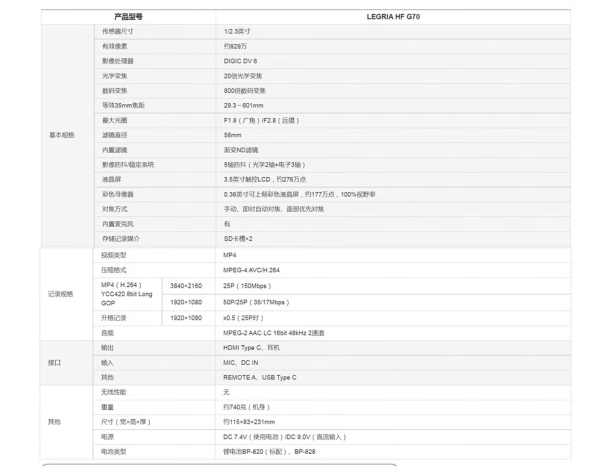This screenshot has width=600, height=466.
Task: Click the 渐变ND滤镜 cell
Action: point(393,150)
